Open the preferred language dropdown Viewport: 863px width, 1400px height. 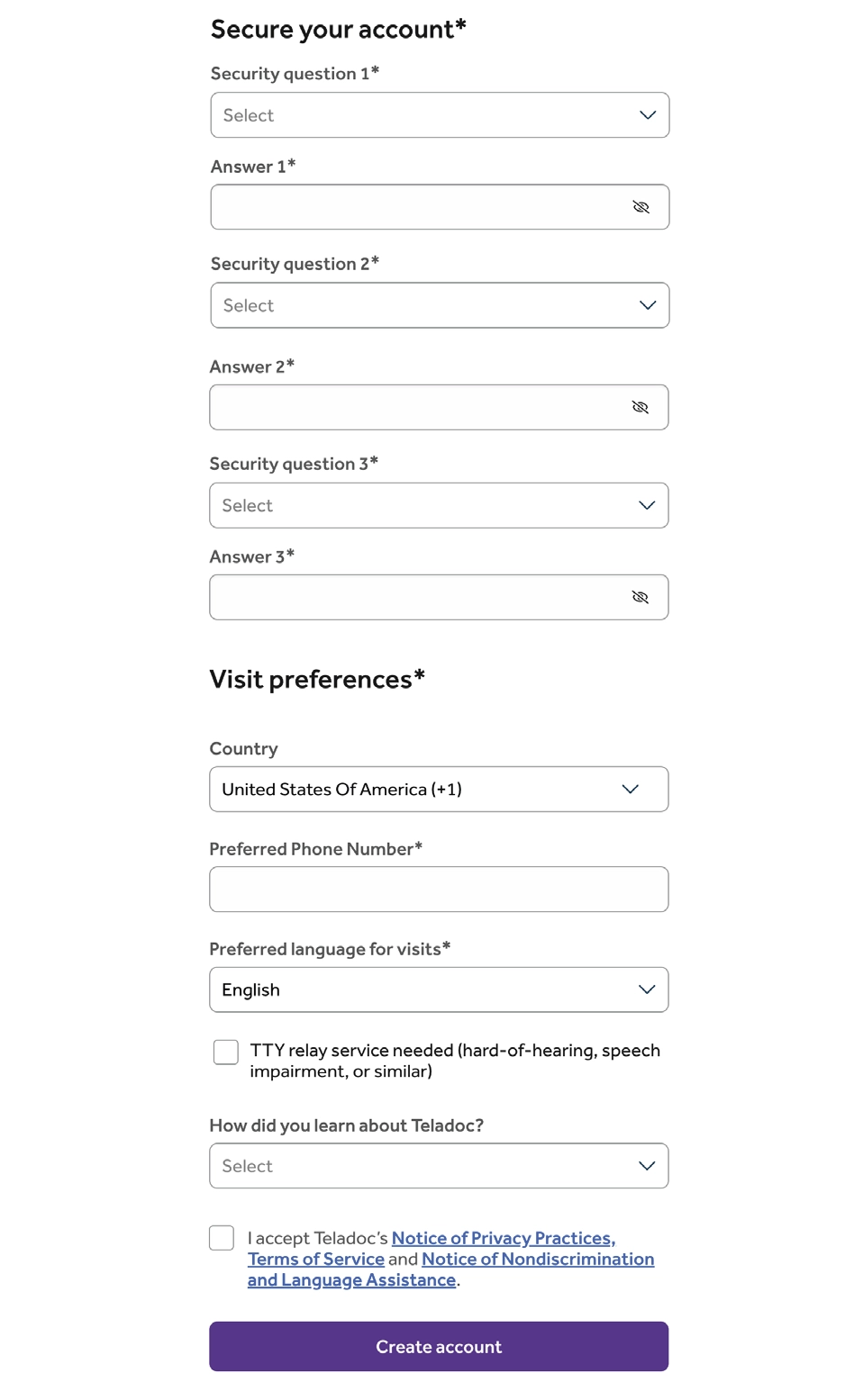coord(439,989)
